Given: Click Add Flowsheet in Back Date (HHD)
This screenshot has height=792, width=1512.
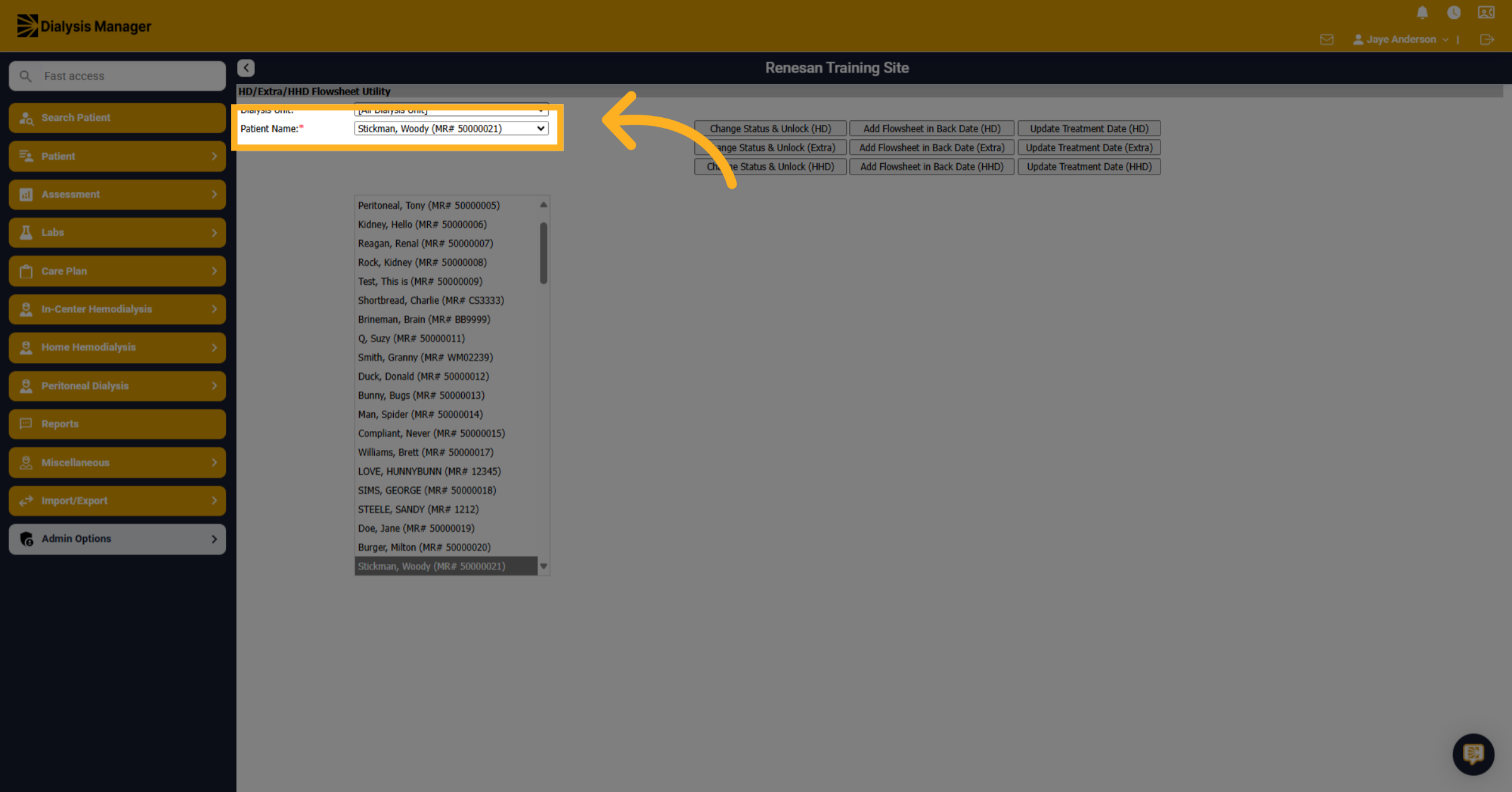Looking at the screenshot, I should click(932, 166).
